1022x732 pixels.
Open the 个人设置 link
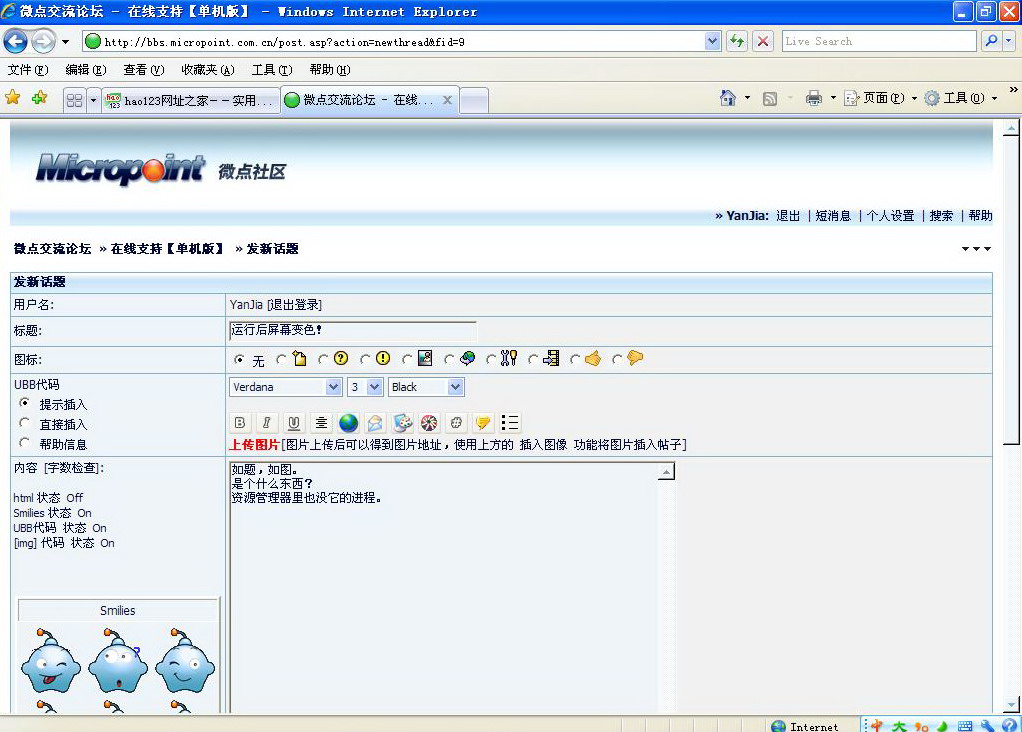click(890, 216)
